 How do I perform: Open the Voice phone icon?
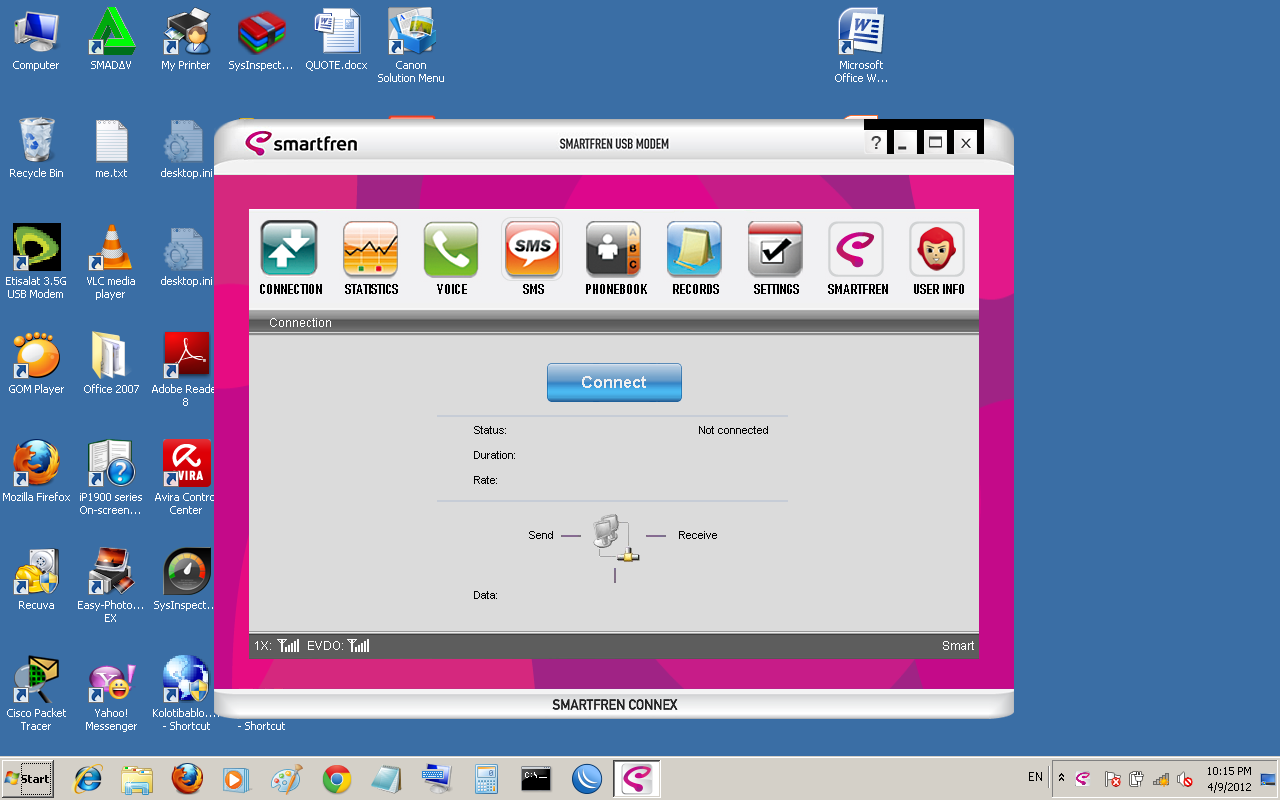452,249
